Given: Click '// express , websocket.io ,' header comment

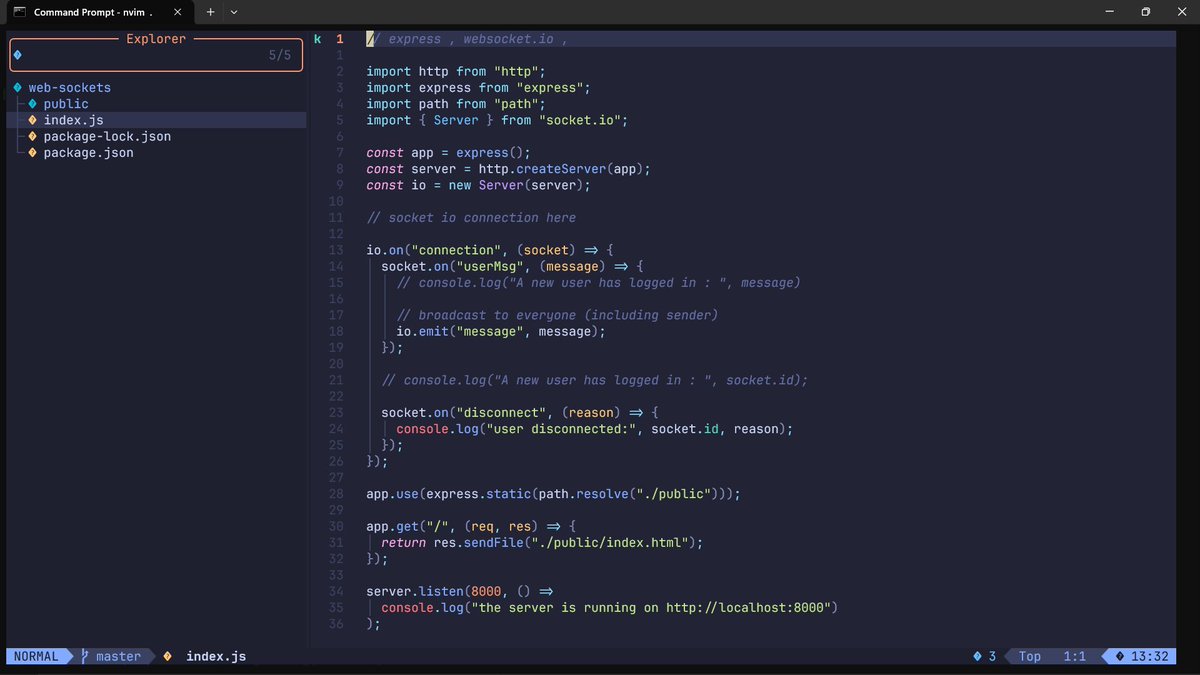Looking at the screenshot, I should click(x=467, y=39).
